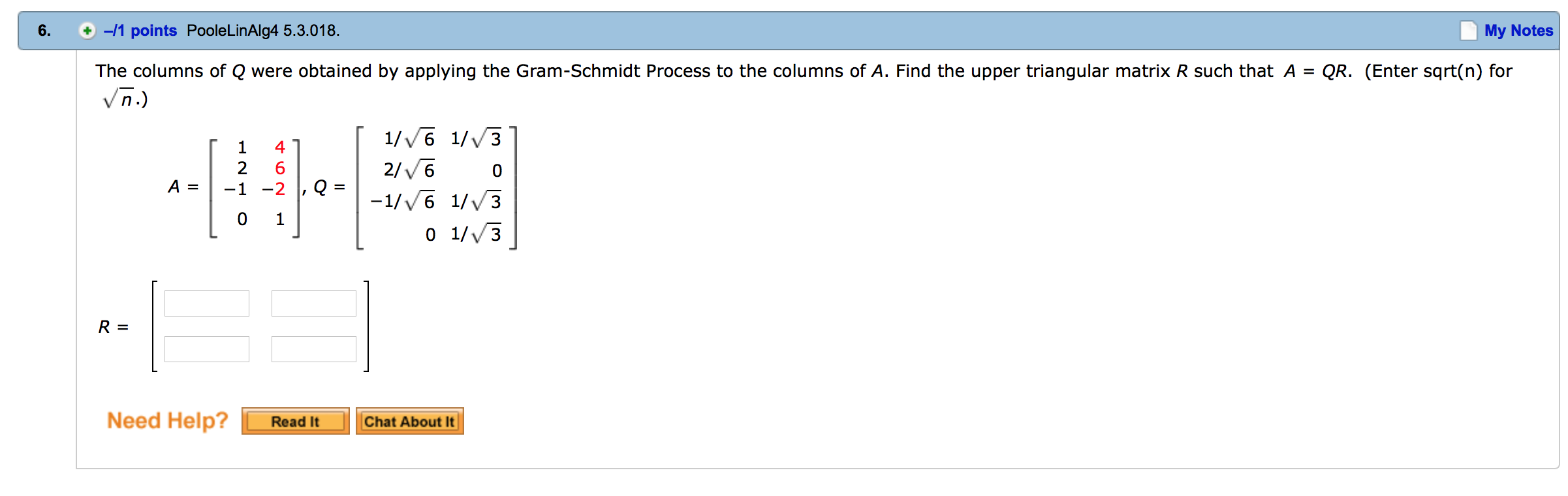Expand question 6 using the green plus icon

click(x=86, y=30)
